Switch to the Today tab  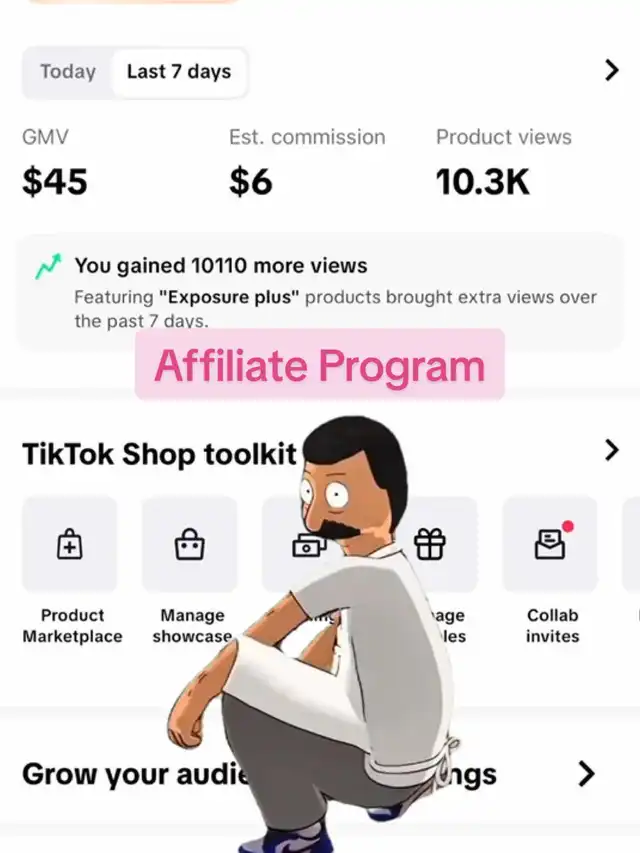68,72
